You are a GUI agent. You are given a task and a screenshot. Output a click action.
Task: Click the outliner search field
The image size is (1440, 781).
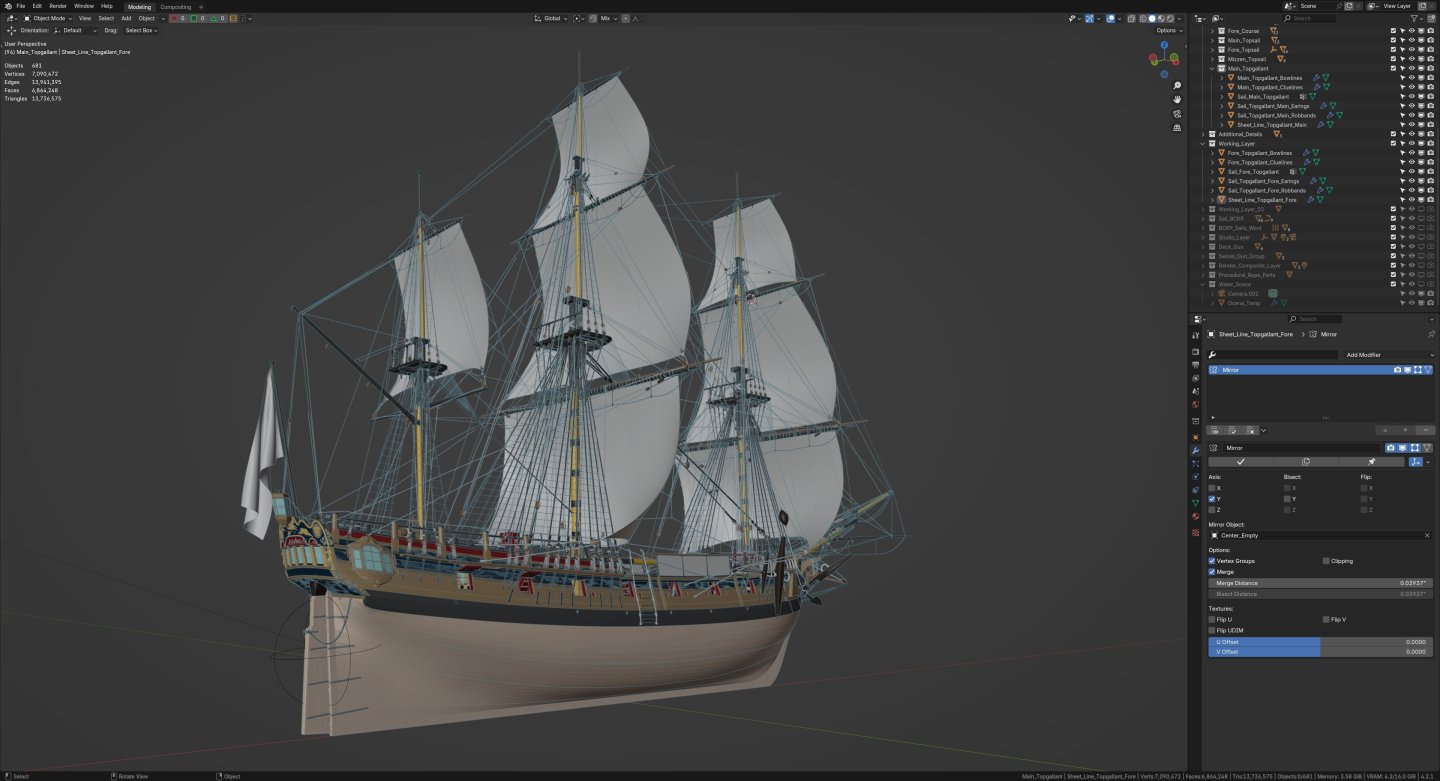point(1309,18)
